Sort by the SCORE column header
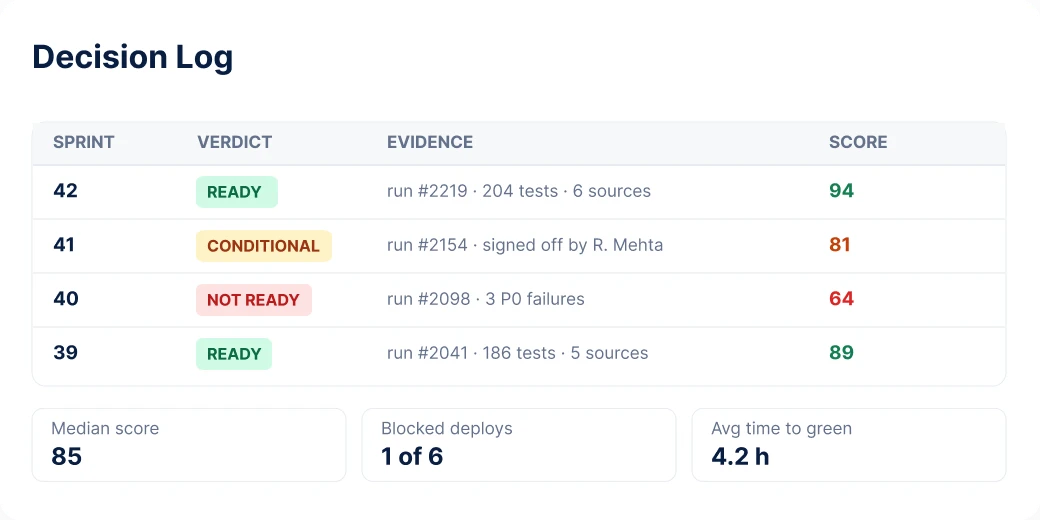 point(858,142)
